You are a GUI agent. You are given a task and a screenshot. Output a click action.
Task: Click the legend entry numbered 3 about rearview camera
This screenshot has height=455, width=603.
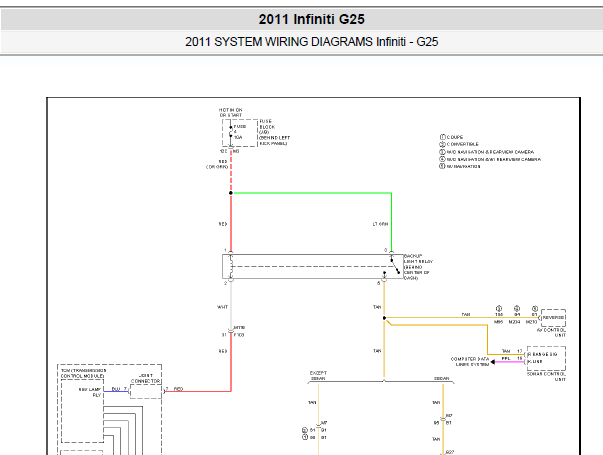(x=487, y=152)
